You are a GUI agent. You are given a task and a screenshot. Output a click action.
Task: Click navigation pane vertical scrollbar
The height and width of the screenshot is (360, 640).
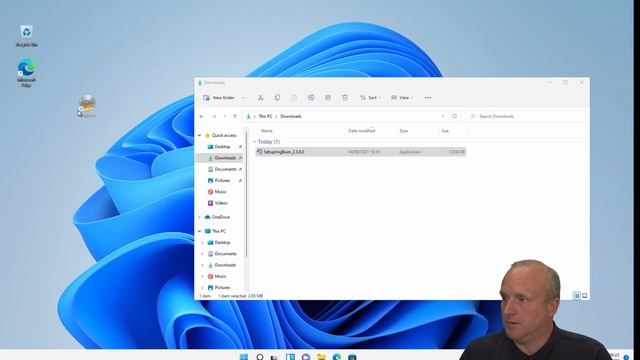tap(246, 194)
